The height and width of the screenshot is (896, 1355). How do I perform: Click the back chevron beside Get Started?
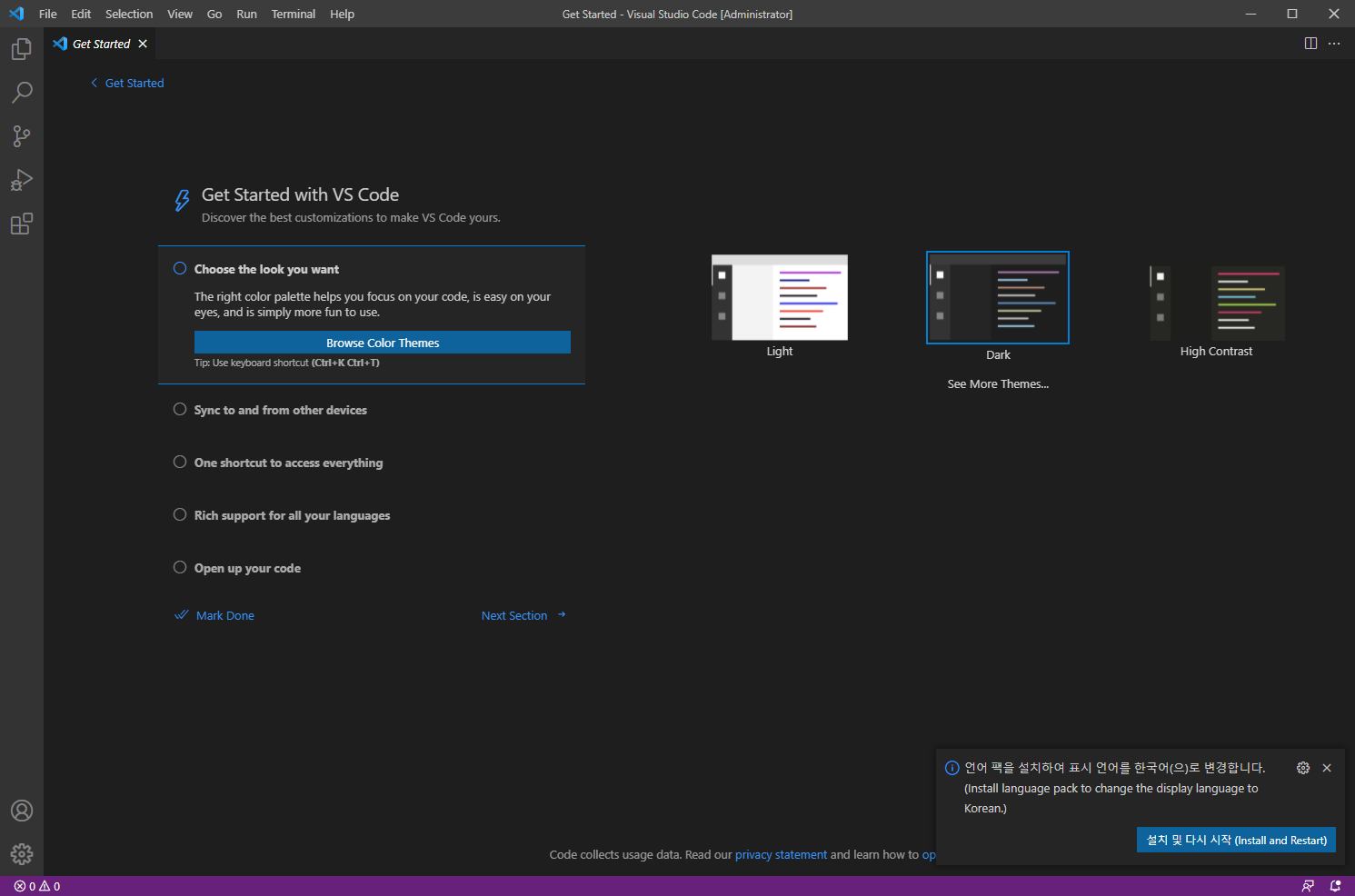[94, 83]
